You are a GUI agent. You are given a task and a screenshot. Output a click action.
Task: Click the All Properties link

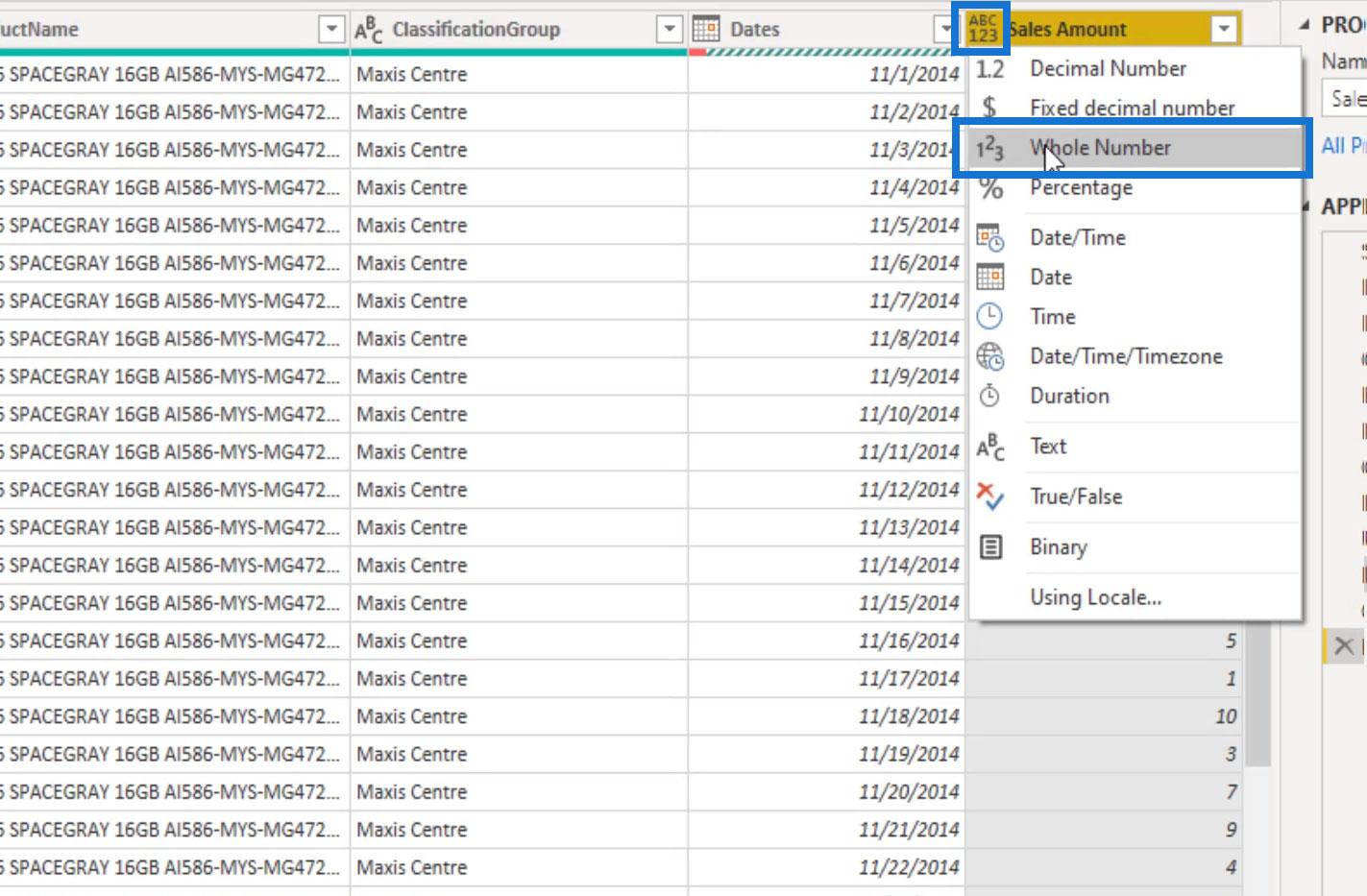click(x=1344, y=146)
